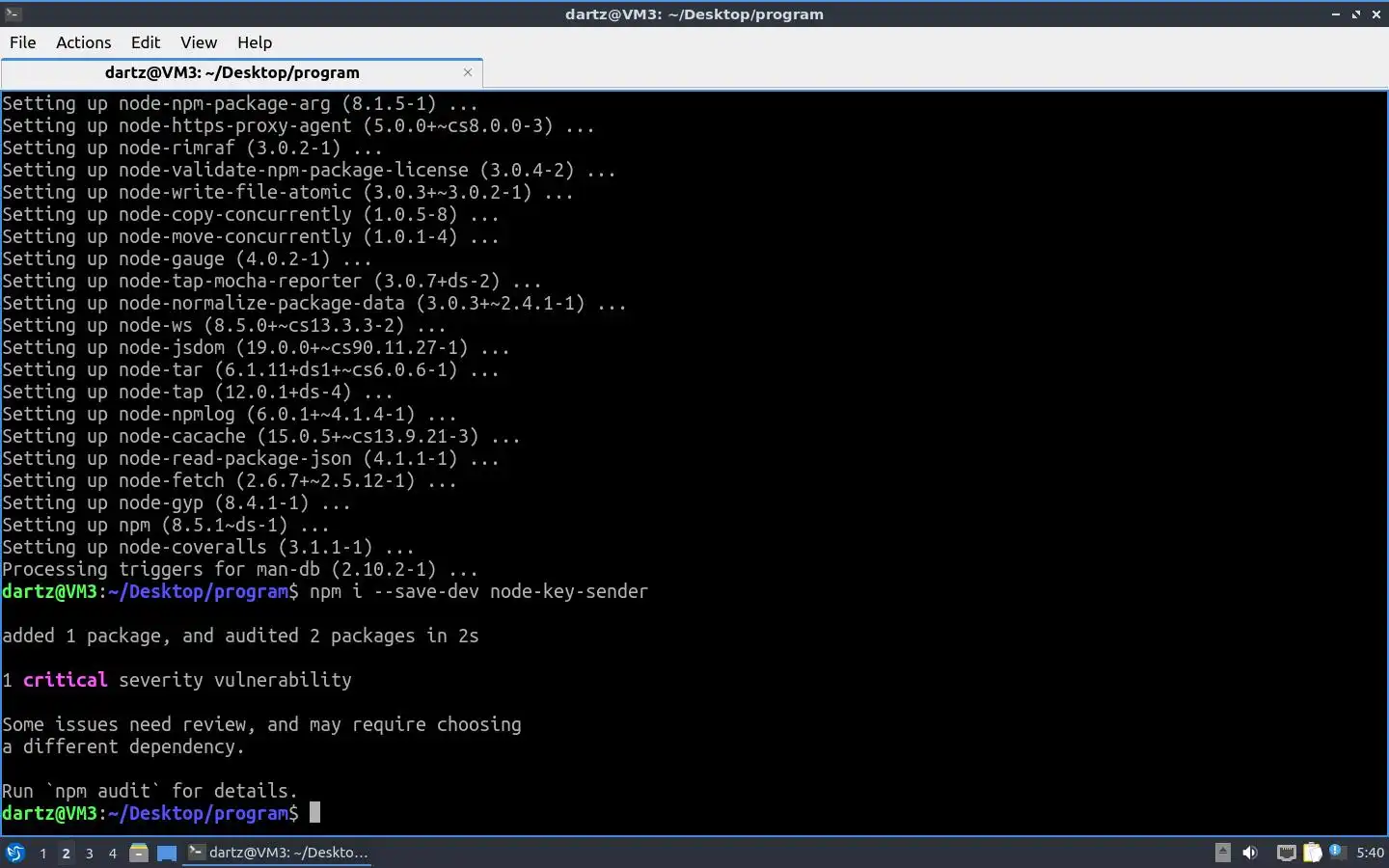Viewport: 1389px width, 868px height.
Task: Click 'Setting up node-fetch' line
Action: pyautogui.click(x=230, y=480)
